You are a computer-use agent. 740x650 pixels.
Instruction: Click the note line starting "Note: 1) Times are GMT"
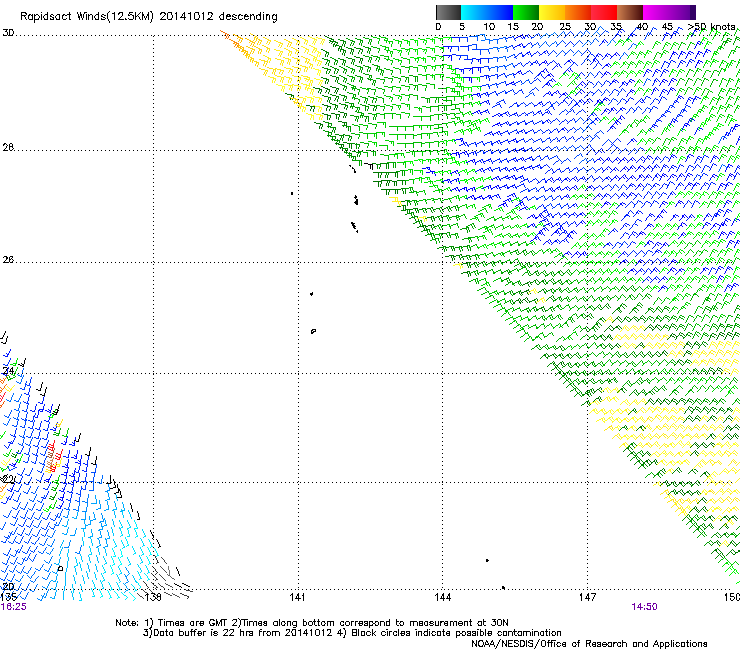311,623
